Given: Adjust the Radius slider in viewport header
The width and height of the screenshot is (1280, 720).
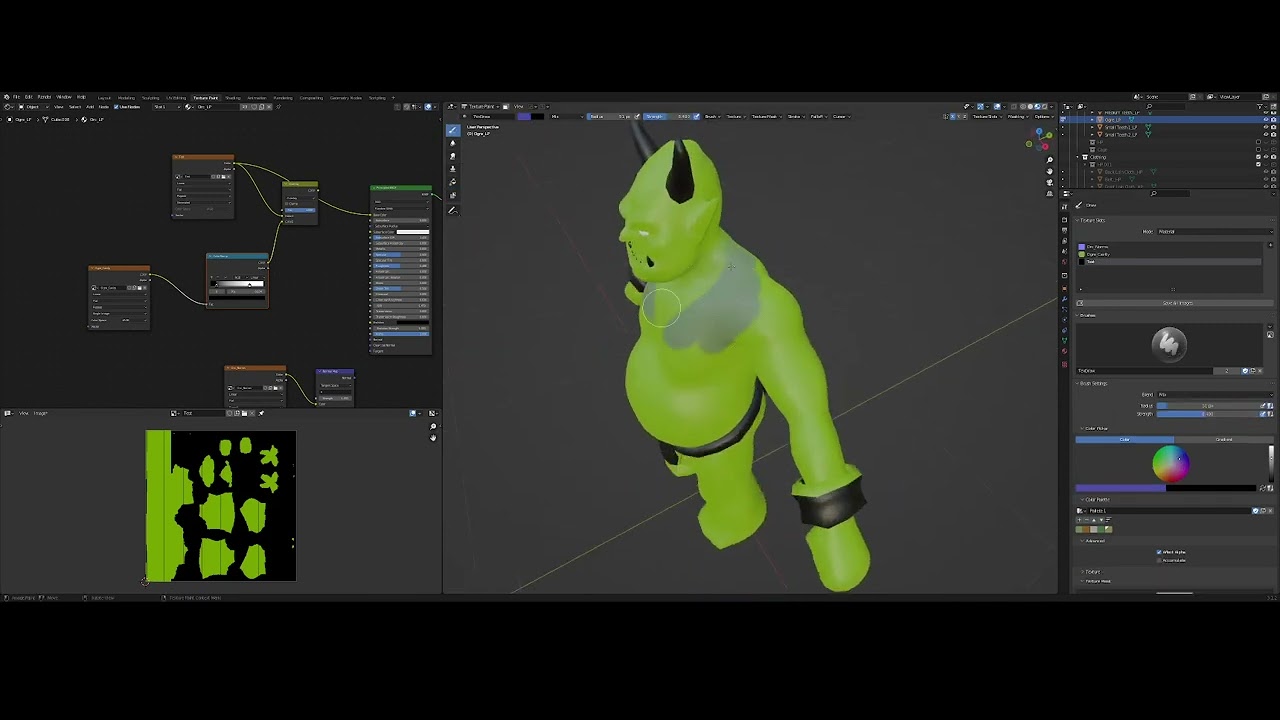Looking at the screenshot, I should [x=611, y=116].
